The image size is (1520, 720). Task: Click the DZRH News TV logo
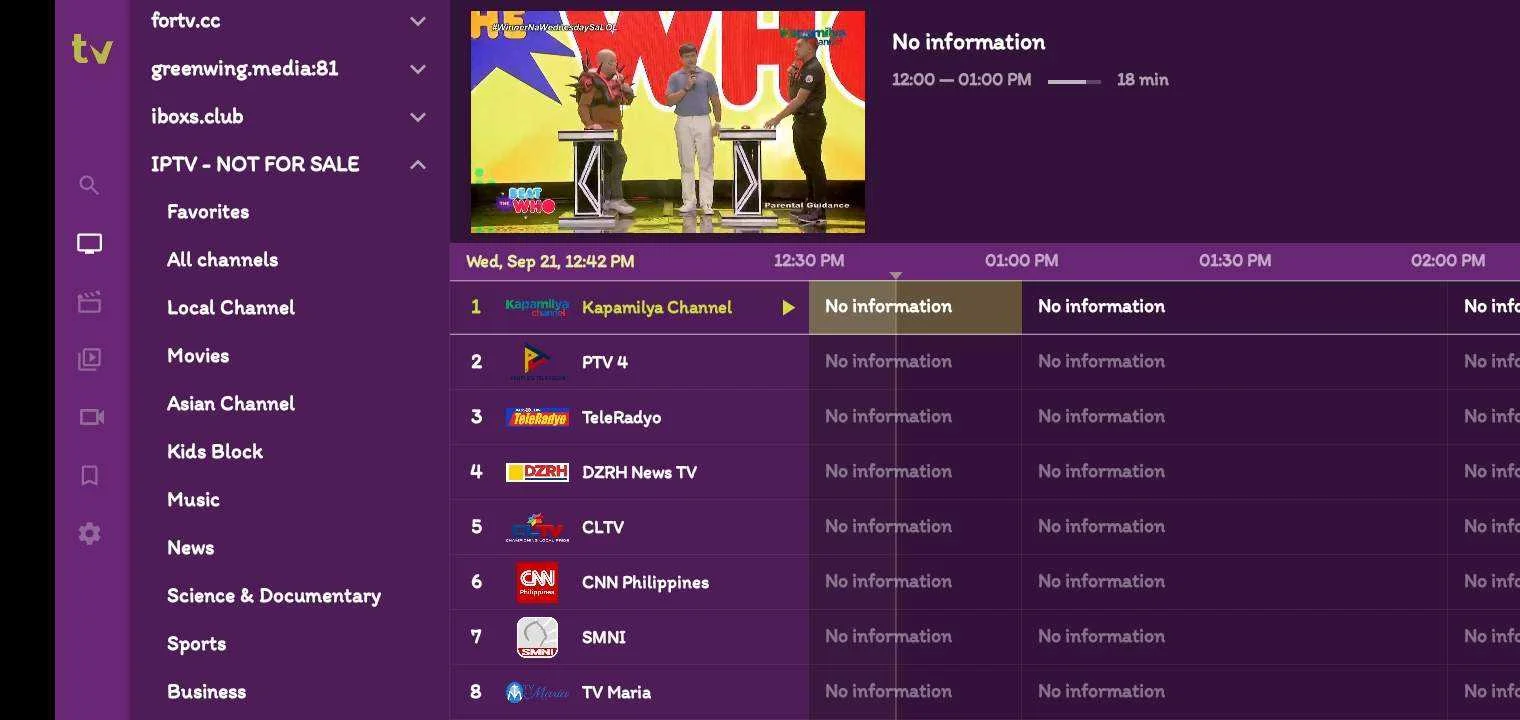pos(537,472)
